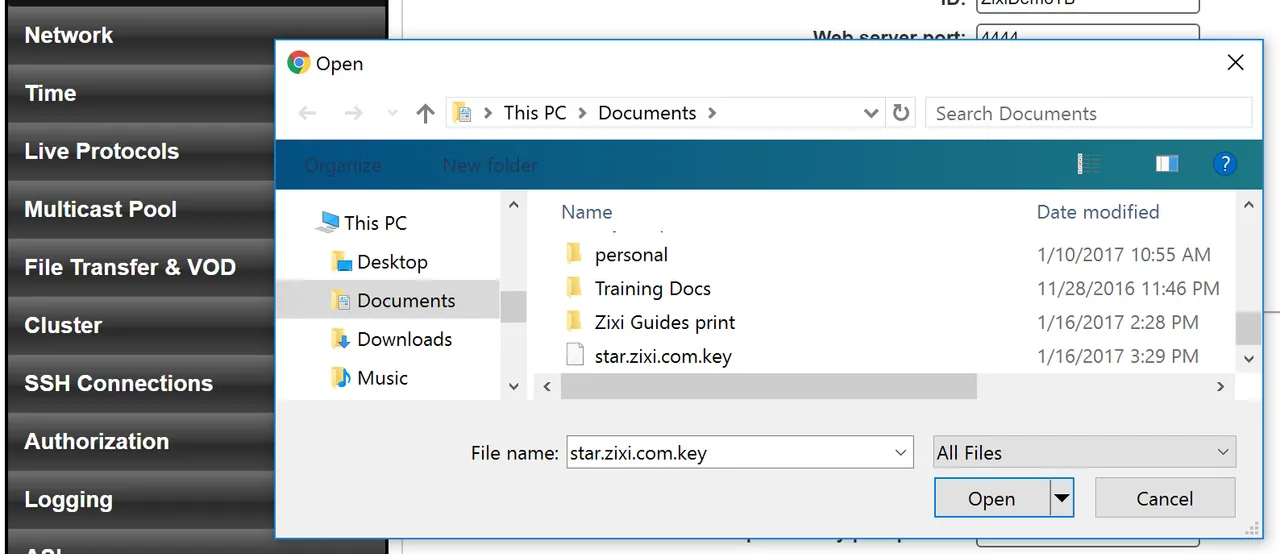Click the Open button split arrow
This screenshot has width=1280, height=554.
tap(1061, 498)
